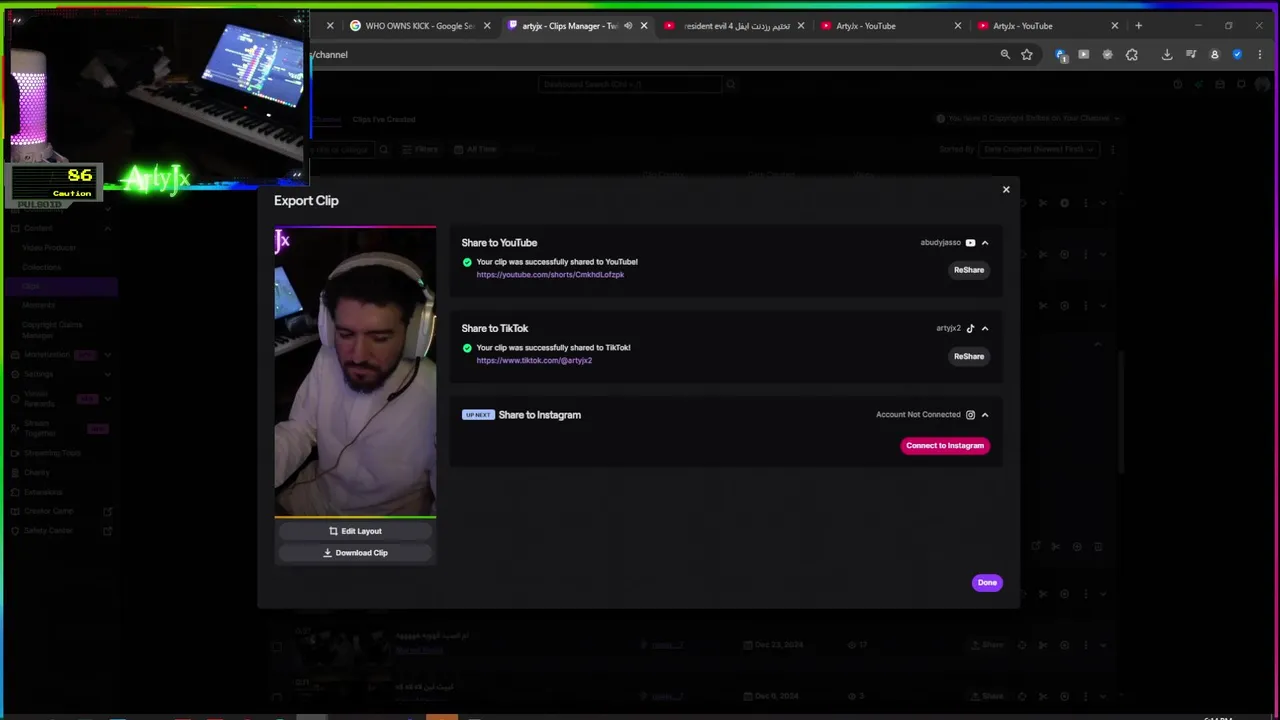Open a new browser tab
Viewport: 1280px width, 720px height.
(x=1138, y=26)
